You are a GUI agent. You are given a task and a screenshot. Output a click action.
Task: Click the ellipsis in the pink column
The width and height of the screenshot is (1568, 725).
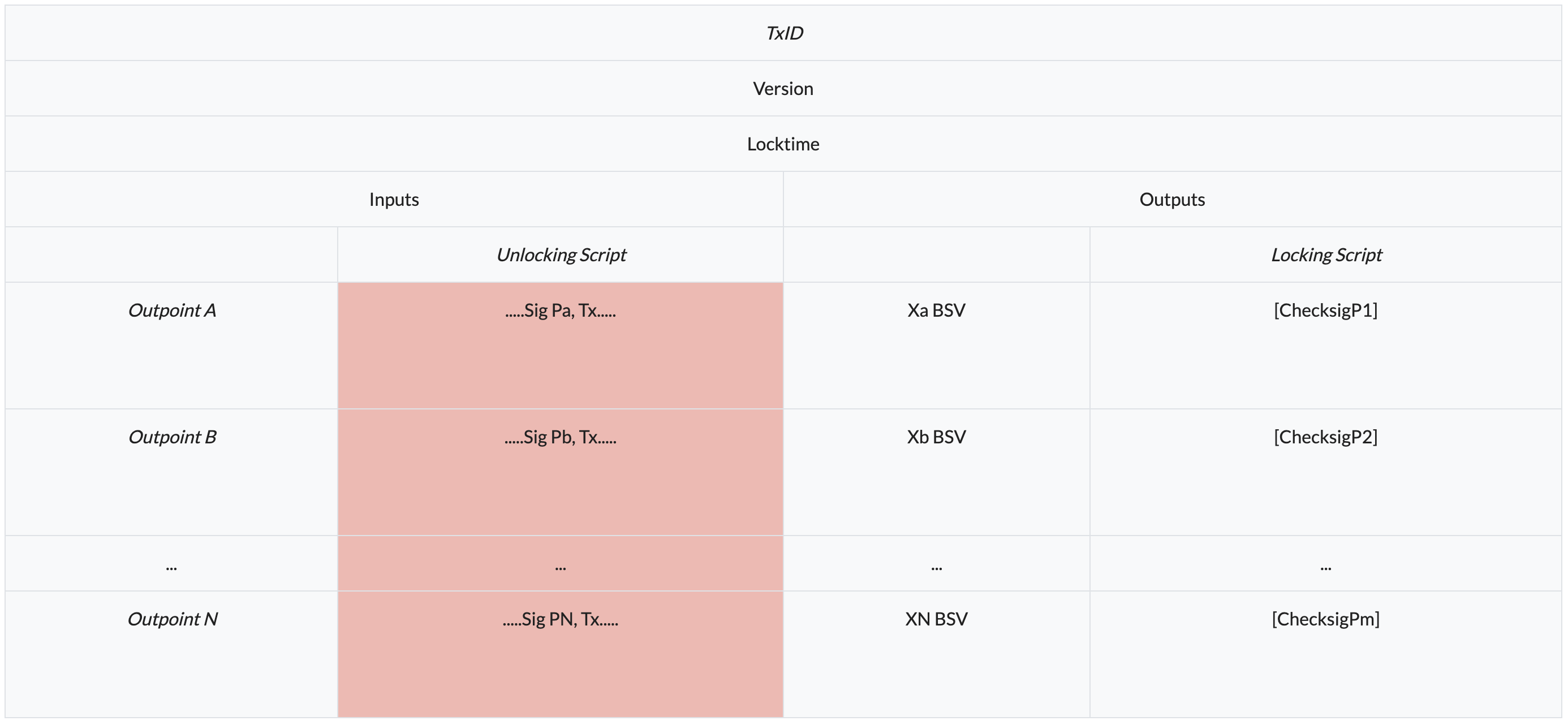[560, 567]
